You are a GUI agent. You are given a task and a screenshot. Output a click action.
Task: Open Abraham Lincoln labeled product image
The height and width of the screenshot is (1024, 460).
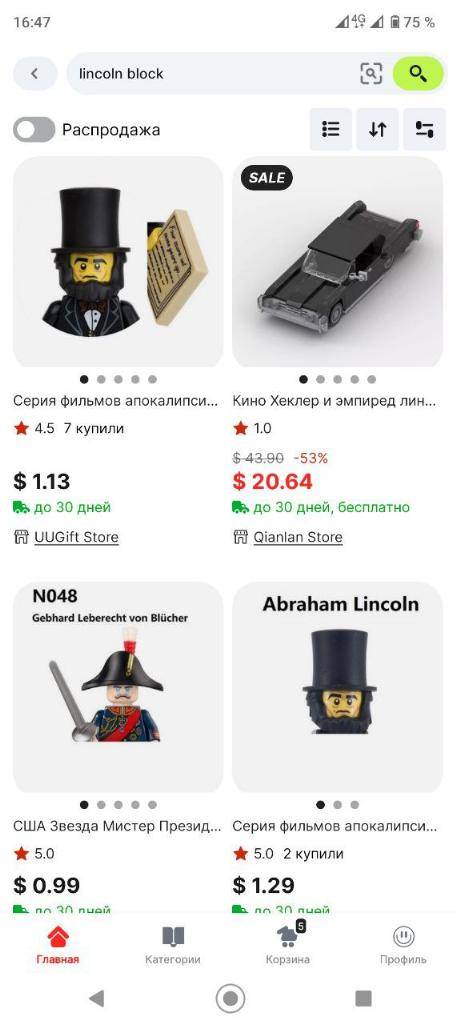(x=338, y=687)
